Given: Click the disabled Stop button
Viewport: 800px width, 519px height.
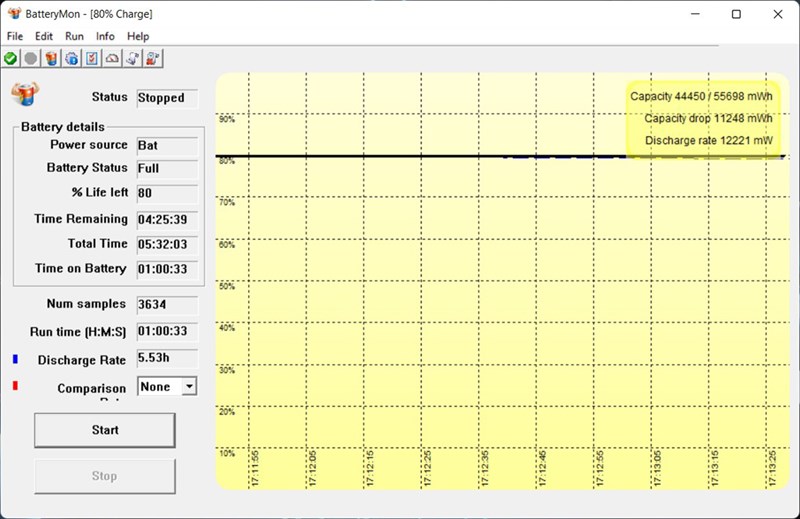Looking at the screenshot, I should (105, 476).
